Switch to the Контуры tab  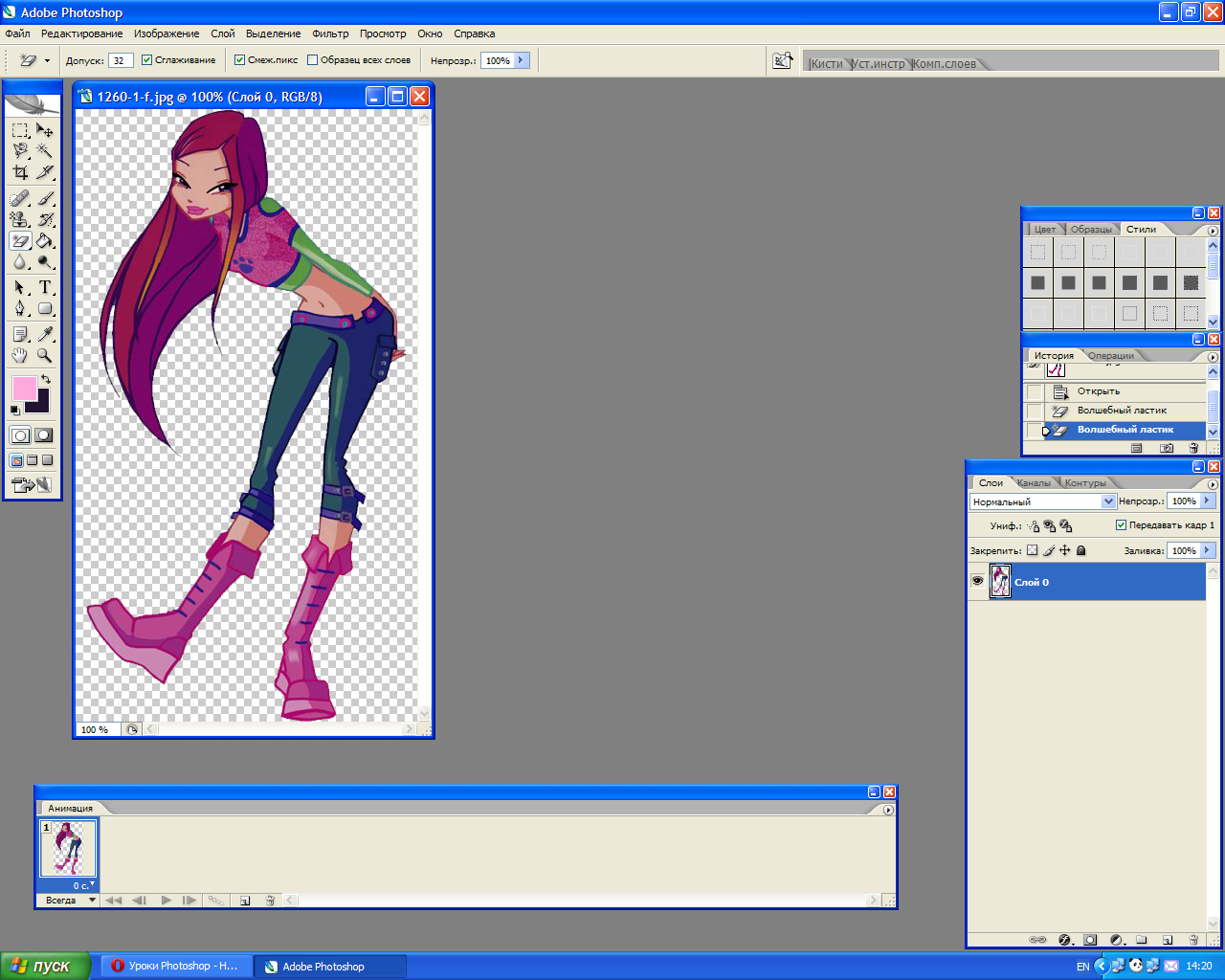pos(1085,483)
